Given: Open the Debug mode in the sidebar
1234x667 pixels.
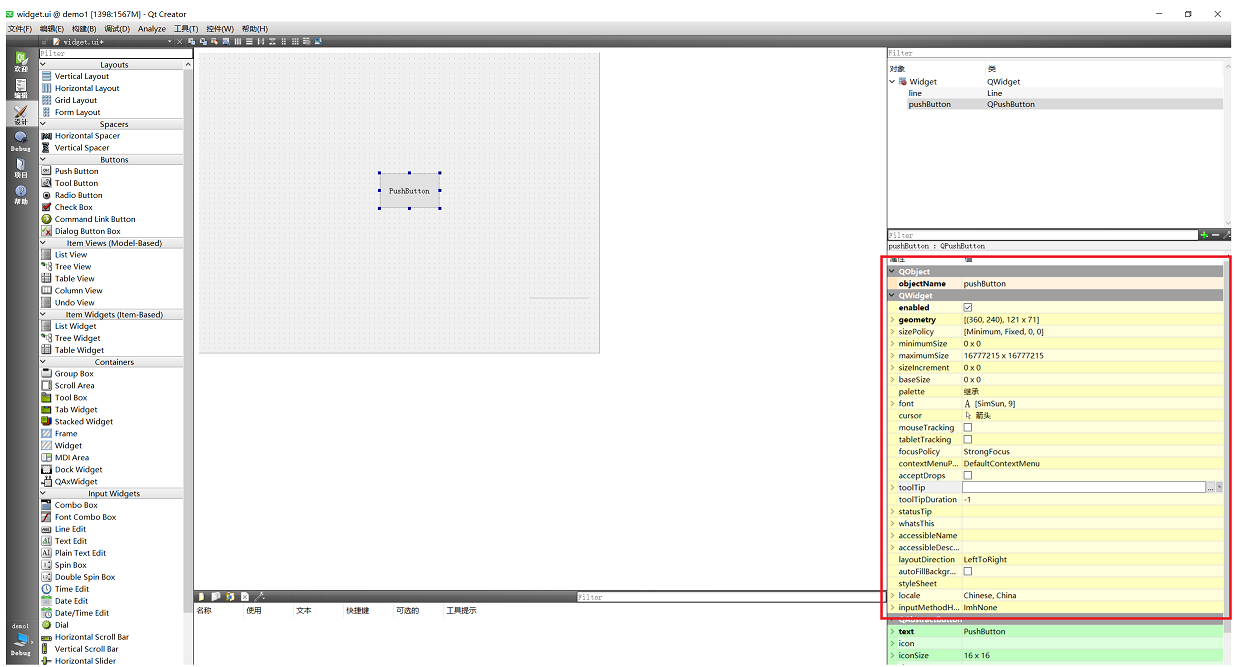Looking at the screenshot, I should (x=21, y=141).
